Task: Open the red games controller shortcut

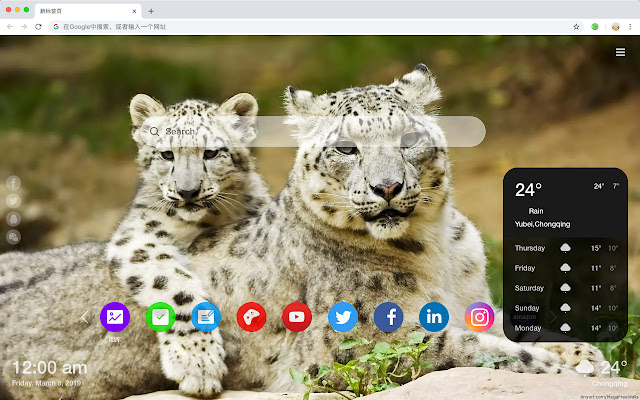Action: point(251,317)
